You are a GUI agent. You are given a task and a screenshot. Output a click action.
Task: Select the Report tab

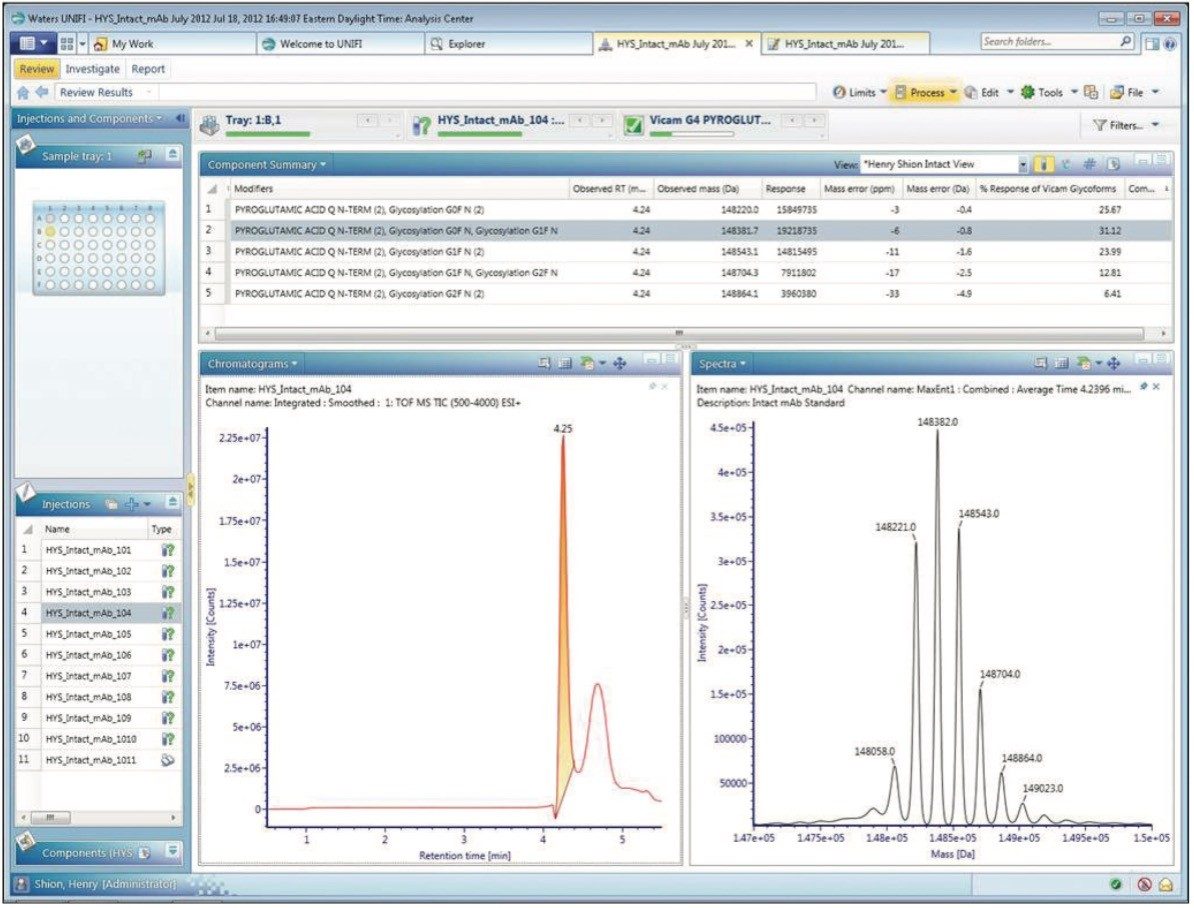click(148, 69)
